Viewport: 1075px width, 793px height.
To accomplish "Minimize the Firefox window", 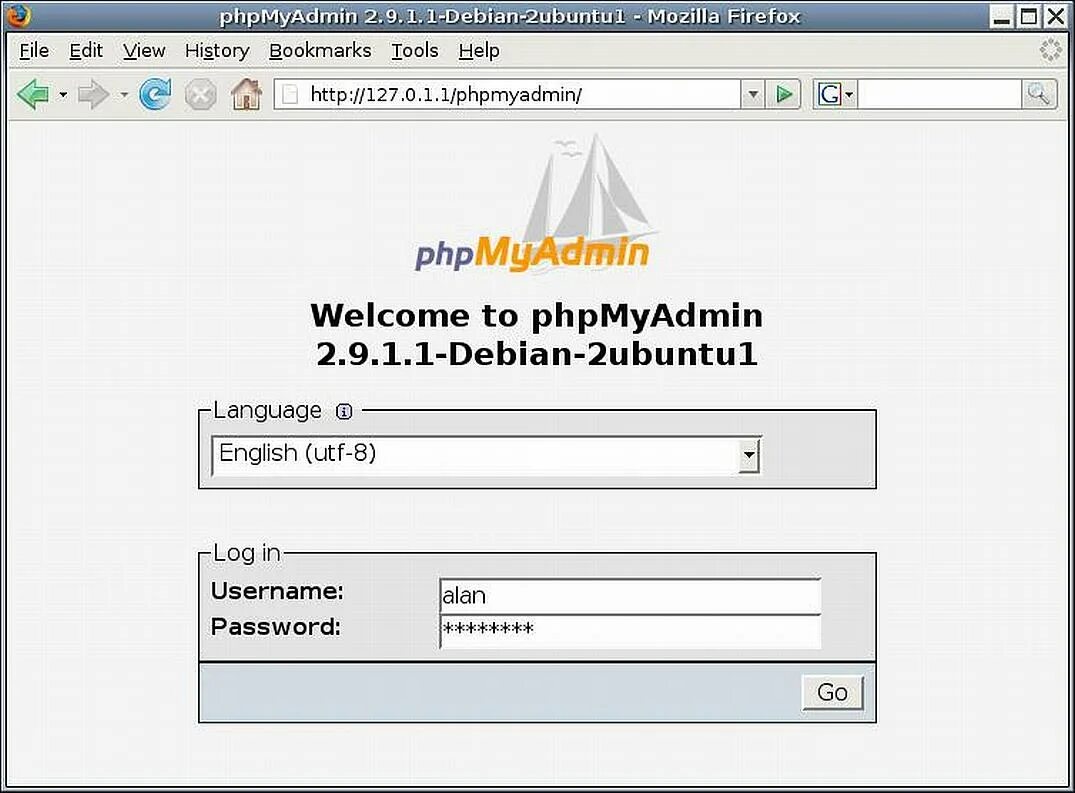I will 1002,16.
